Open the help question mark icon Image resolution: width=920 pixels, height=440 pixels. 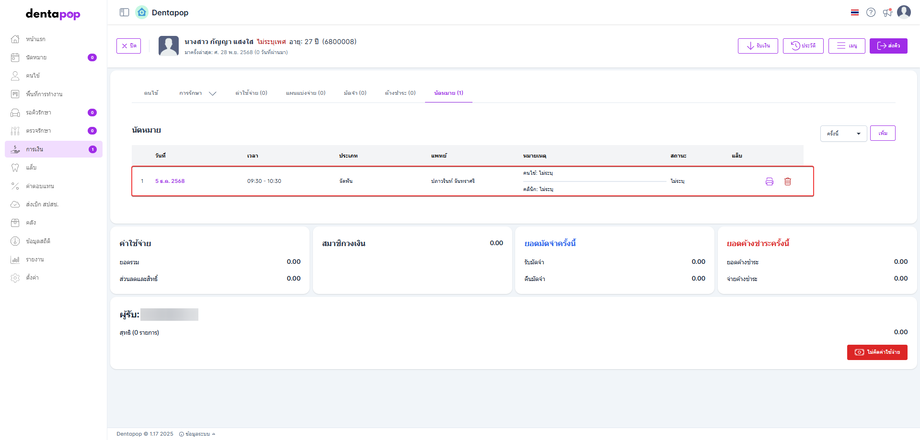click(x=871, y=13)
